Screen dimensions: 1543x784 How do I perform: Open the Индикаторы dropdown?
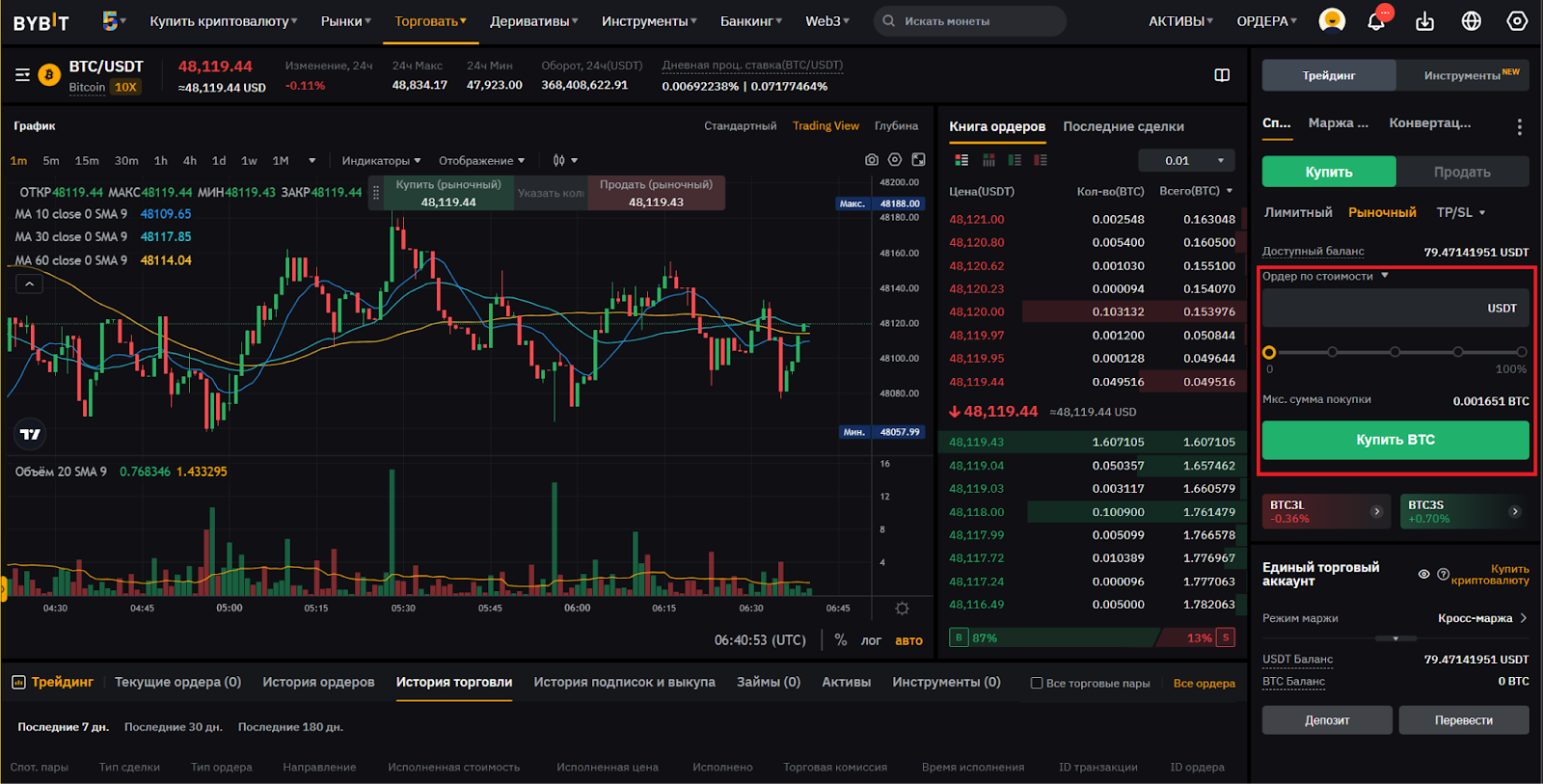point(382,160)
